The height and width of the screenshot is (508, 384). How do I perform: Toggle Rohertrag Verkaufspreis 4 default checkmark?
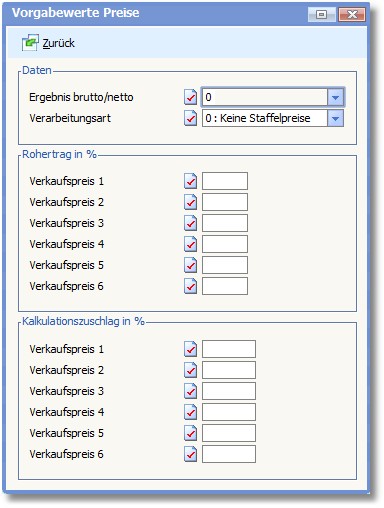(190, 244)
